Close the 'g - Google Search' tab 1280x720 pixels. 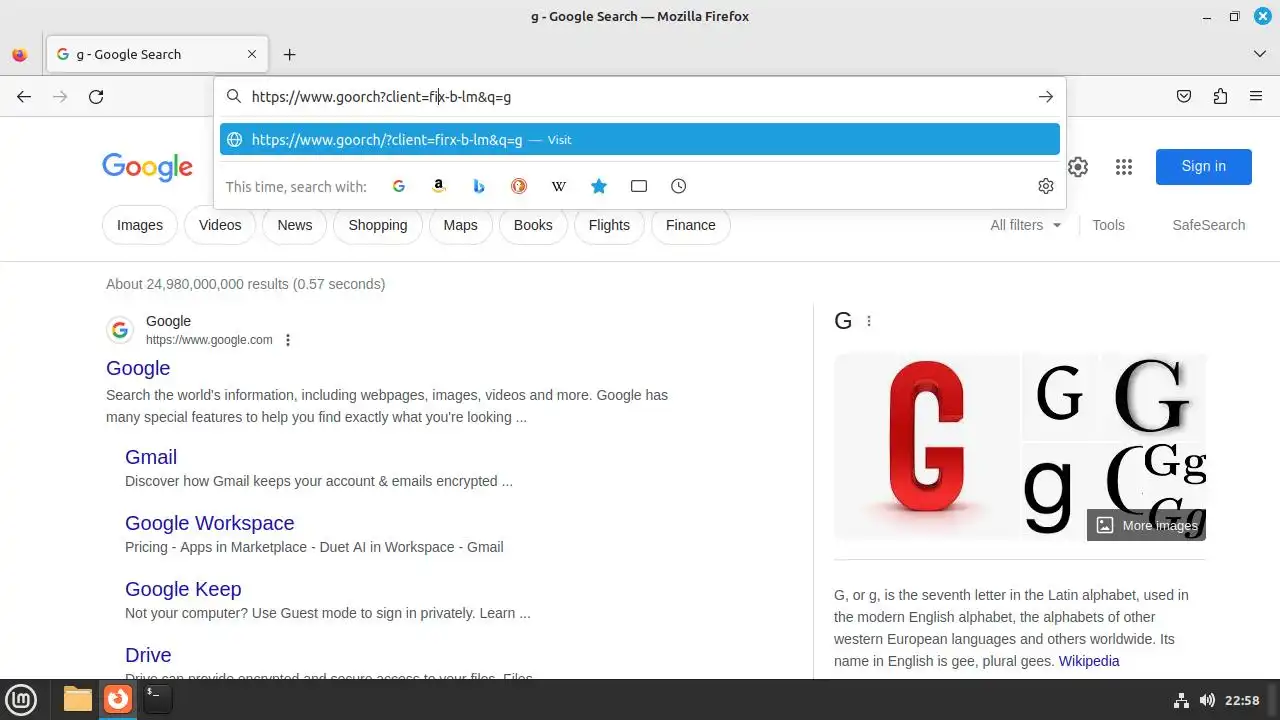[252, 55]
